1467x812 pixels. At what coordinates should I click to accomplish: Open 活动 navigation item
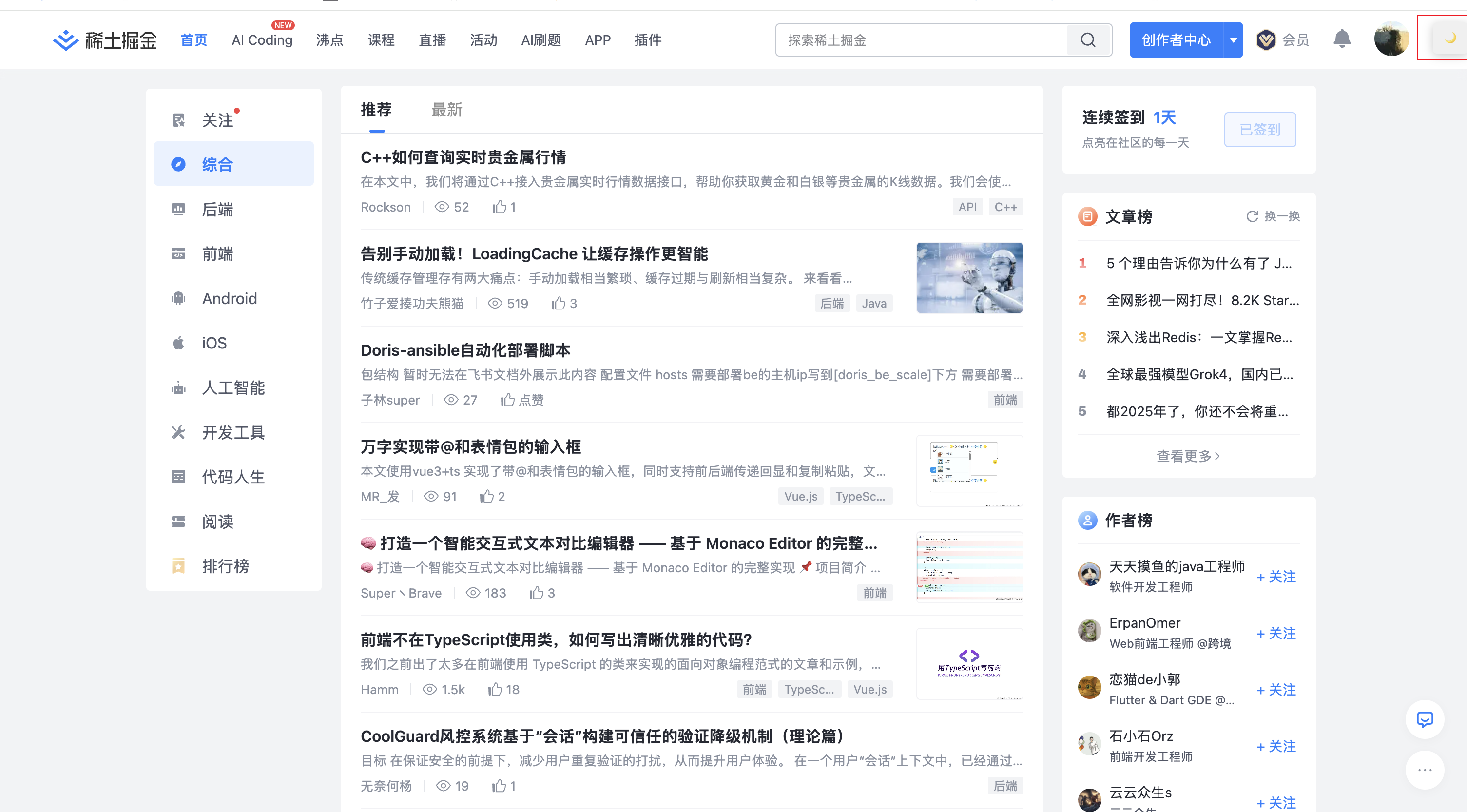click(483, 40)
